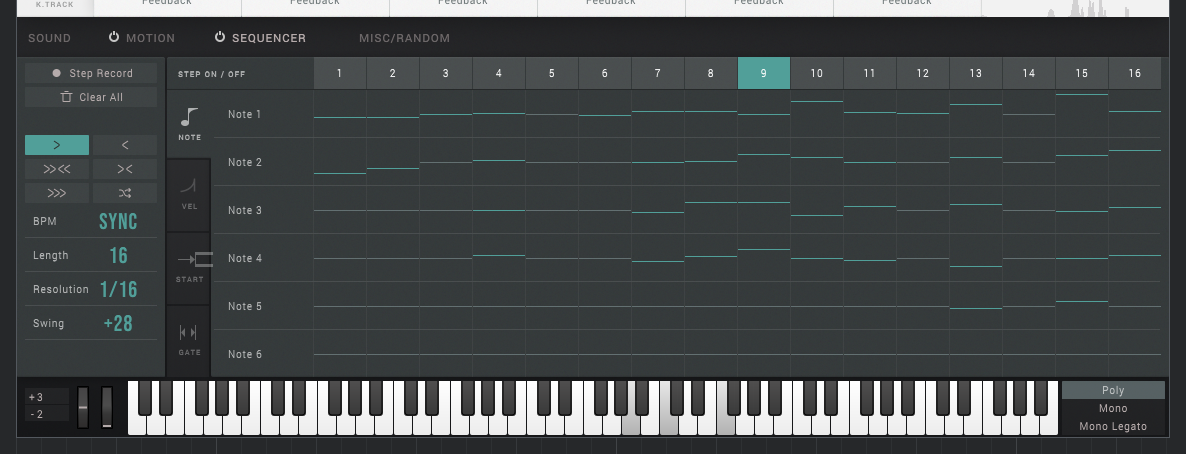Click the Length value 16
The width and height of the screenshot is (1186, 454).
(118, 256)
